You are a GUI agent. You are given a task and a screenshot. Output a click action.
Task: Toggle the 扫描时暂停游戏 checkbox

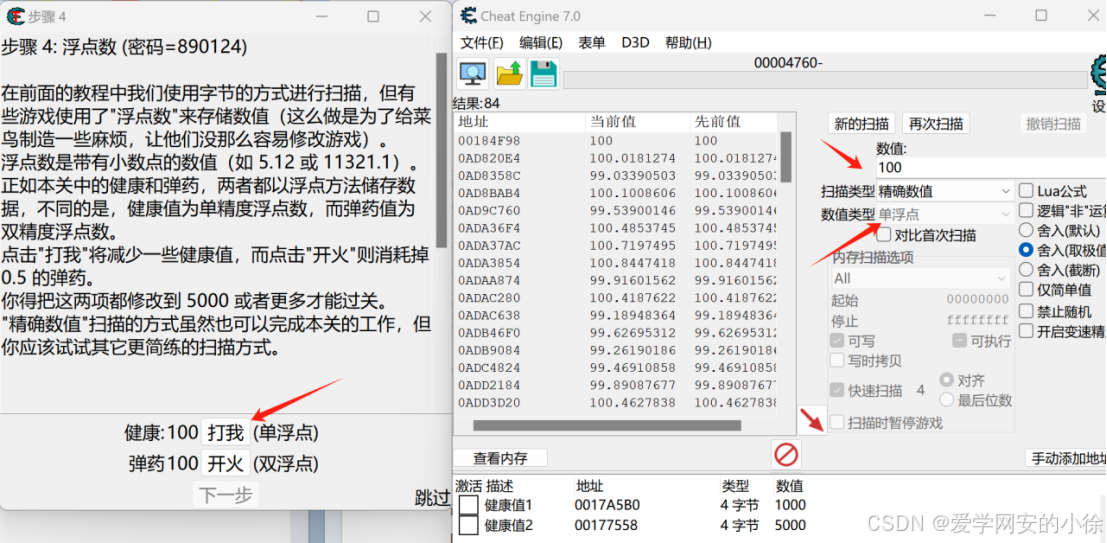(x=837, y=423)
